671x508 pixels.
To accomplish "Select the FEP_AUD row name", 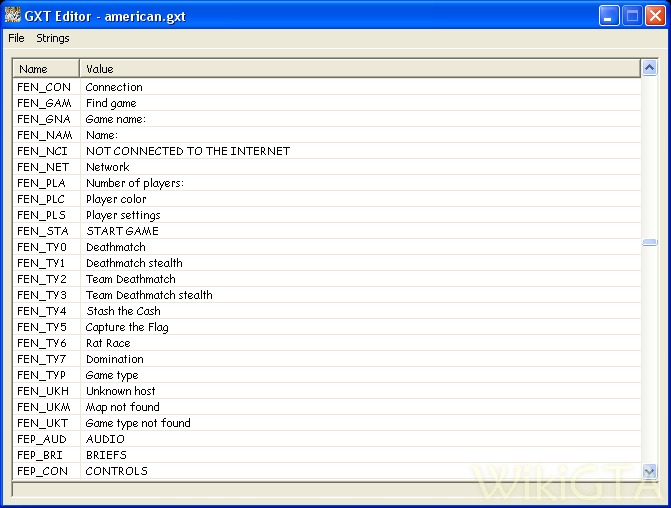I will point(42,439).
